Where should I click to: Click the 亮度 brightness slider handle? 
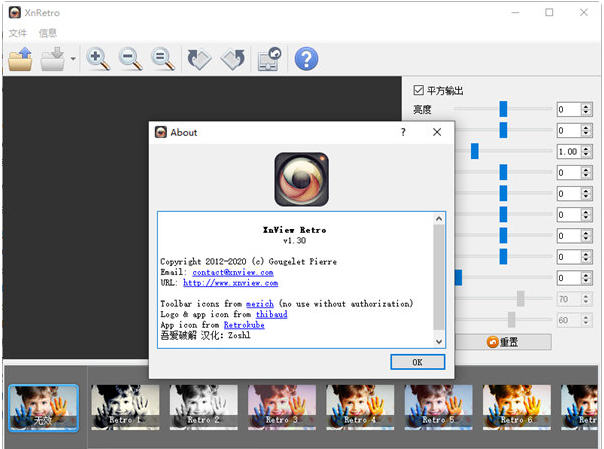pos(504,109)
